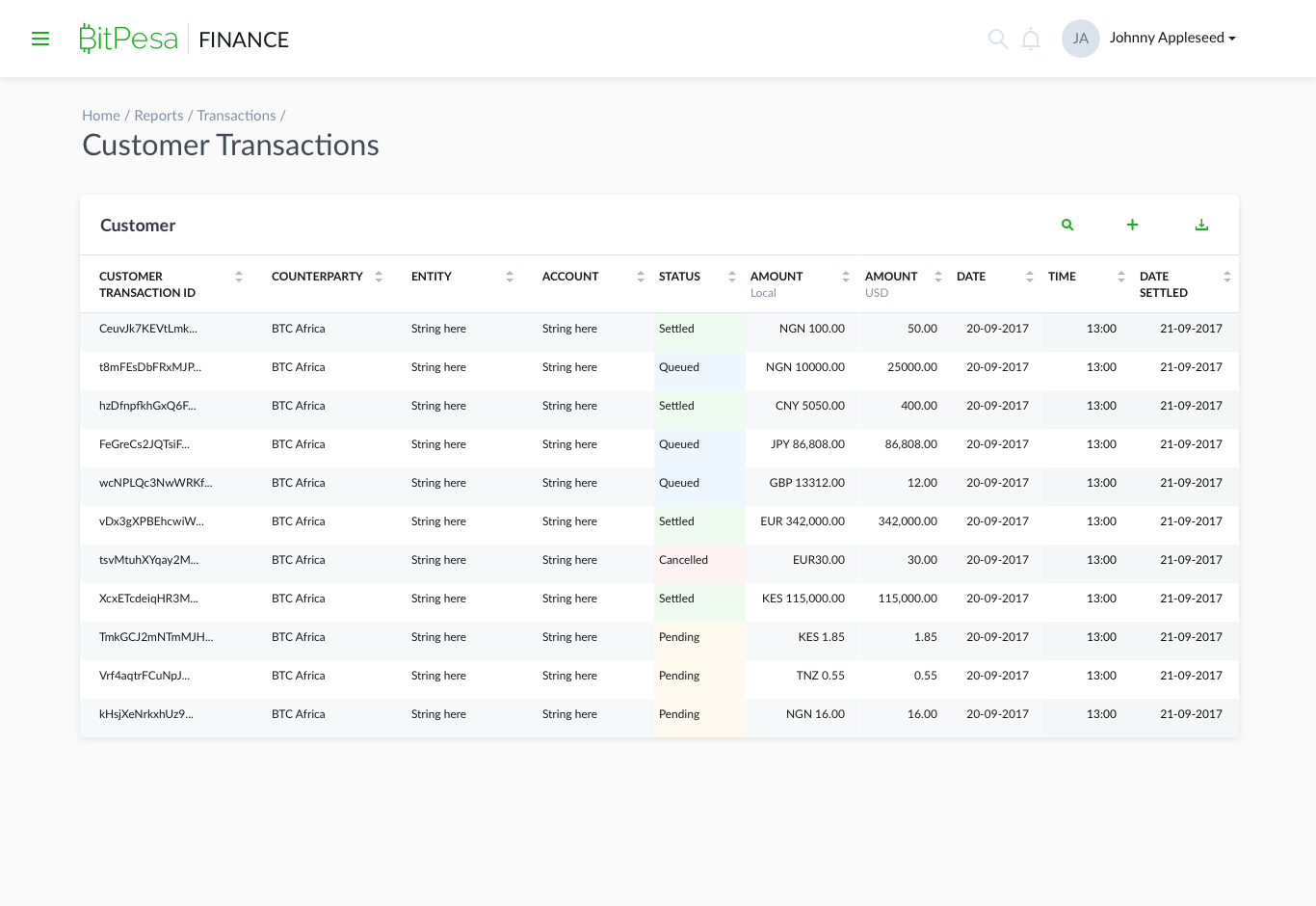Expand the Johnny Appleseed account dropdown
This screenshot has height=906, width=1316.
1172,38
